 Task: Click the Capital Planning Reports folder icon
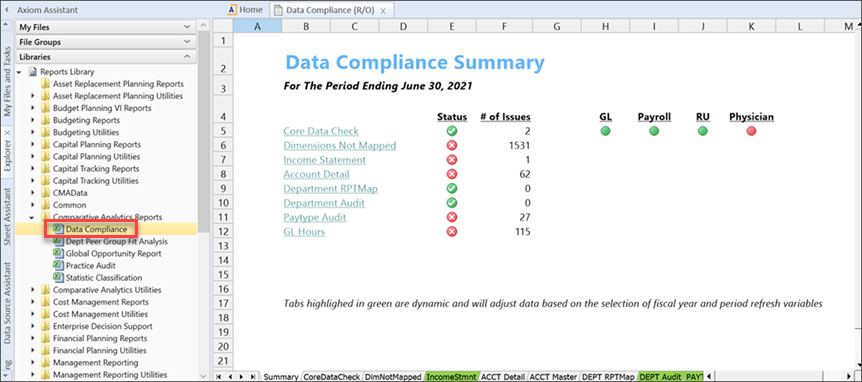[x=45, y=145]
